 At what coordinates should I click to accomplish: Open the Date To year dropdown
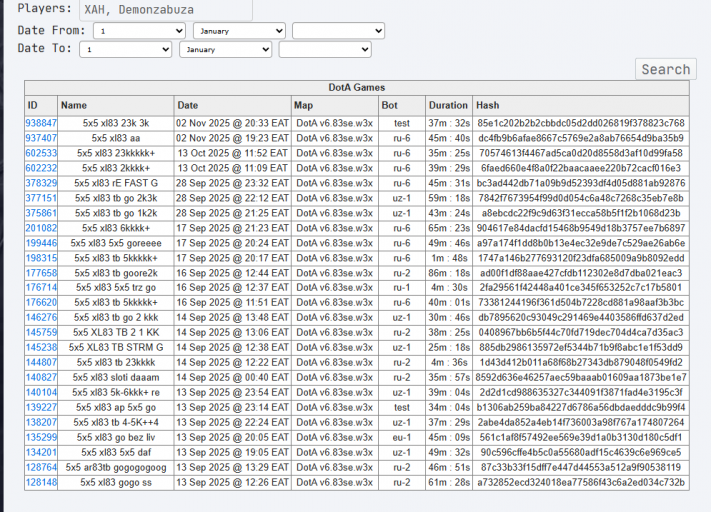(325, 49)
